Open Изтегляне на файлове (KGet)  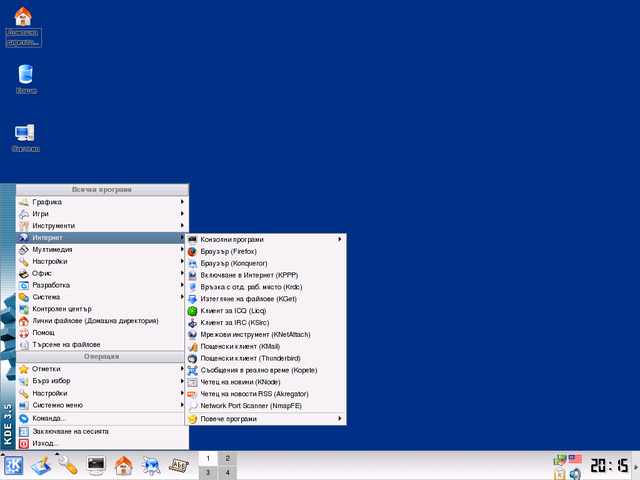pyautogui.click(x=266, y=299)
